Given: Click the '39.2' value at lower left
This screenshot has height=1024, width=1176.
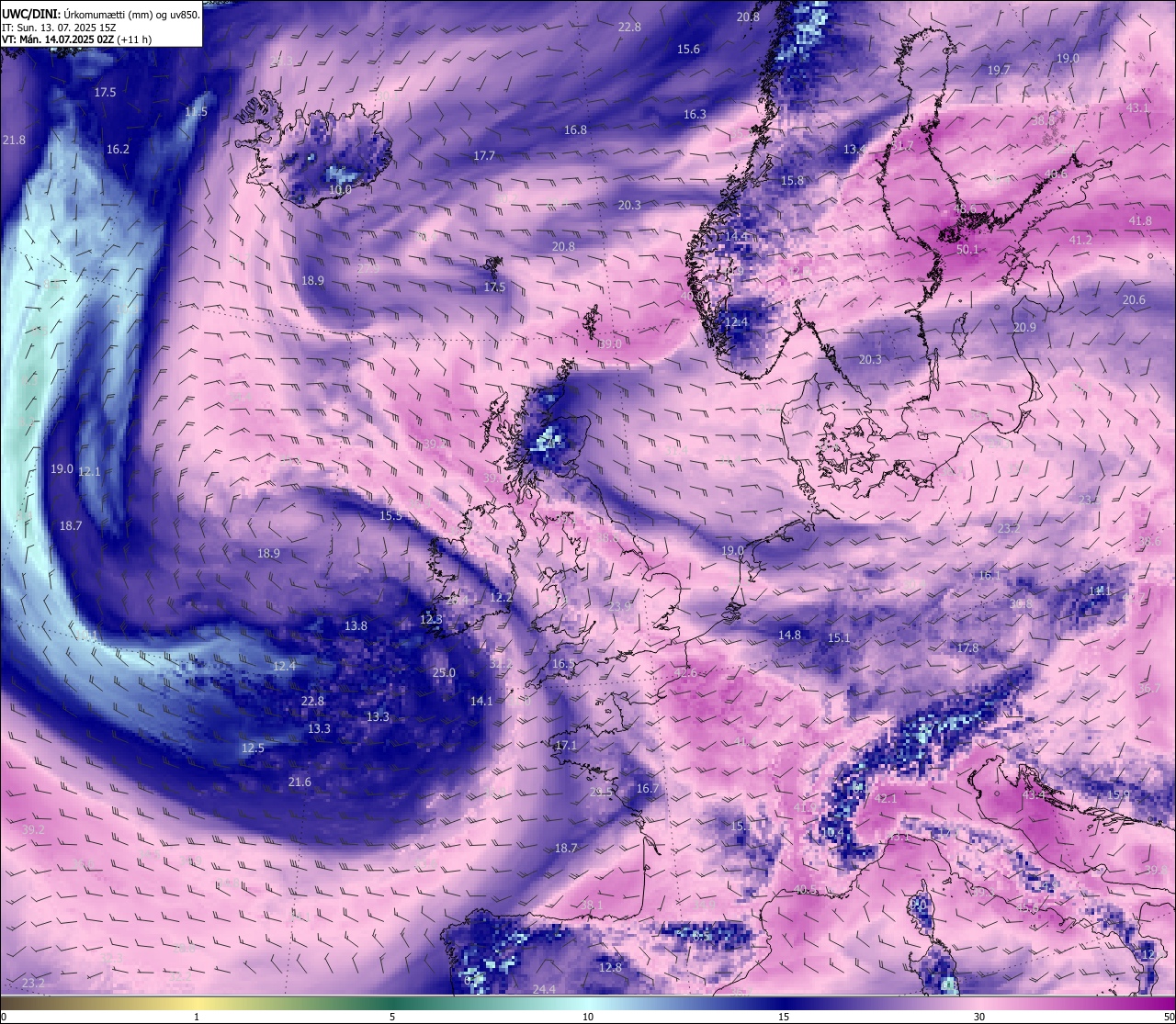Looking at the screenshot, I should coord(33,829).
